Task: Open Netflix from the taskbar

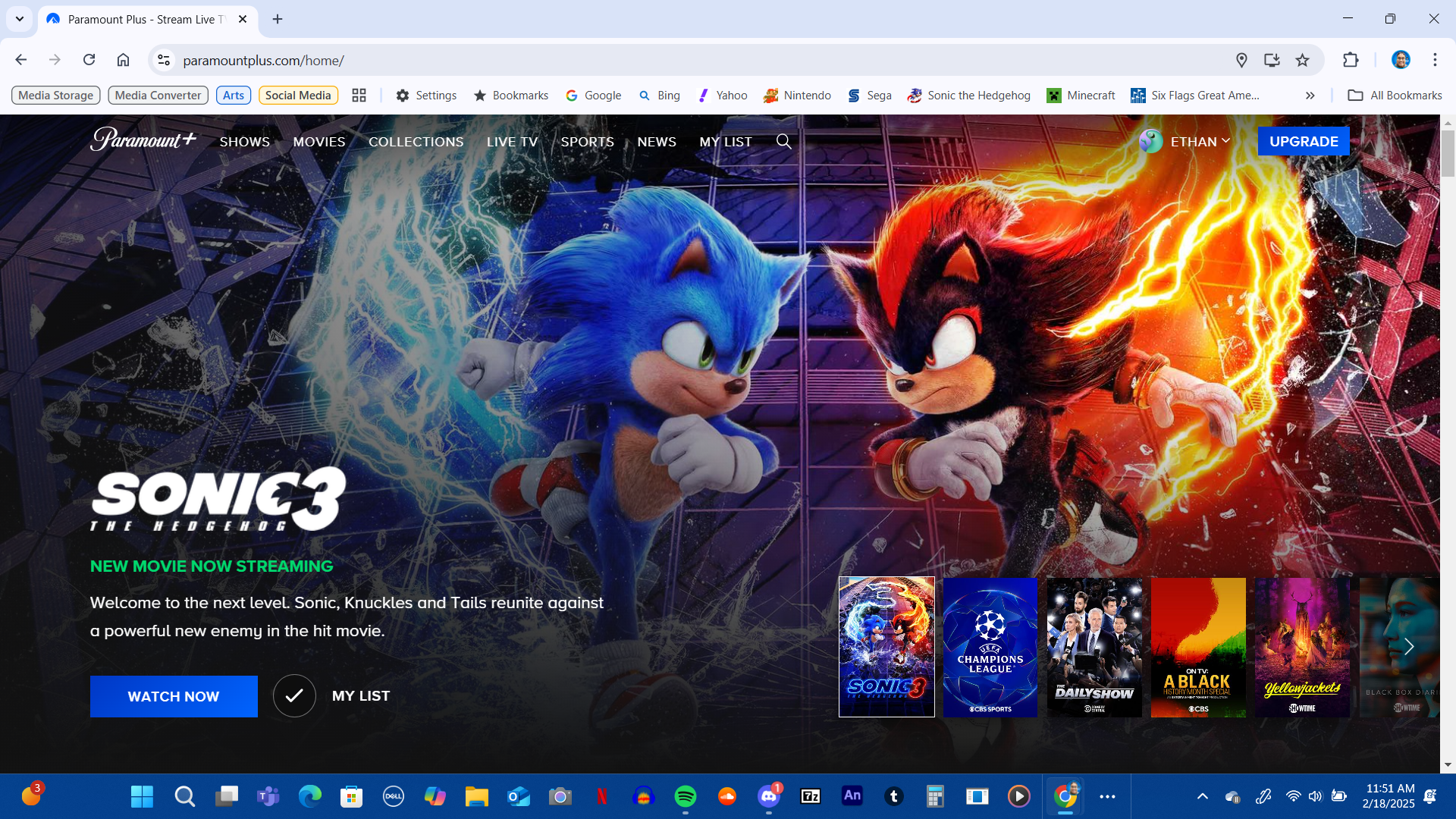Action: tap(601, 796)
